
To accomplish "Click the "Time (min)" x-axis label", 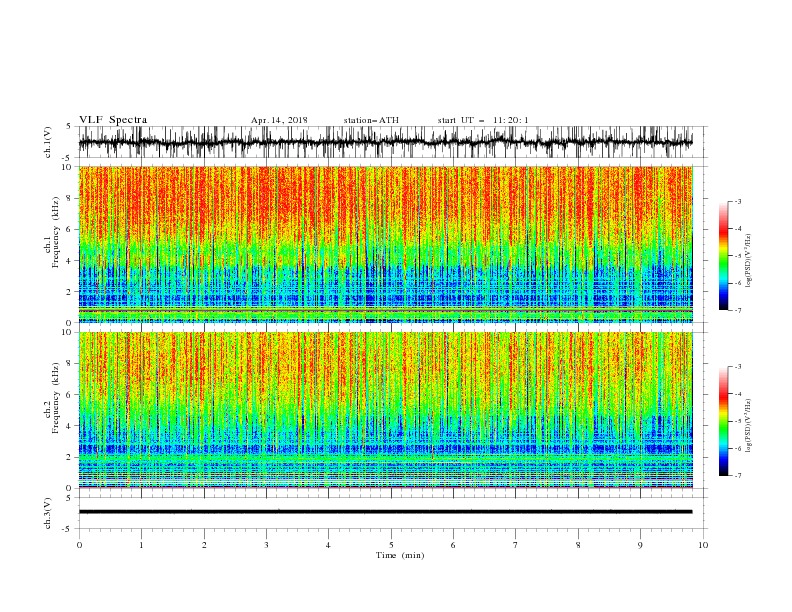I will pyautogui.click(x=400, y=555).
